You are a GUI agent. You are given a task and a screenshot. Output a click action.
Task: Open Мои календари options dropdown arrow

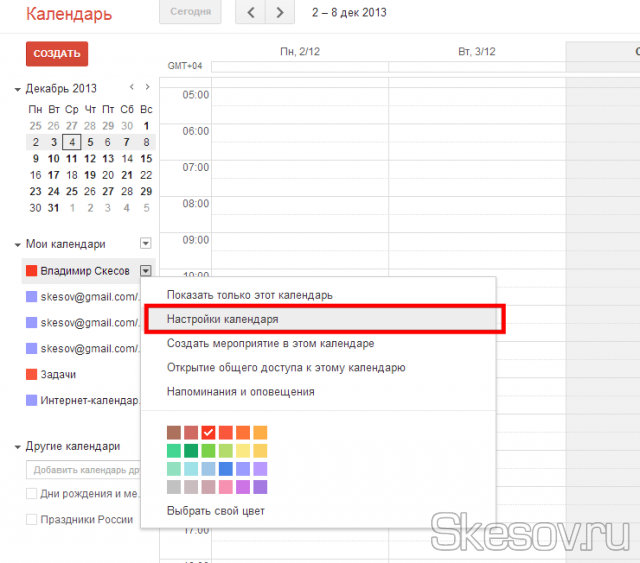(x=146, y=243)
